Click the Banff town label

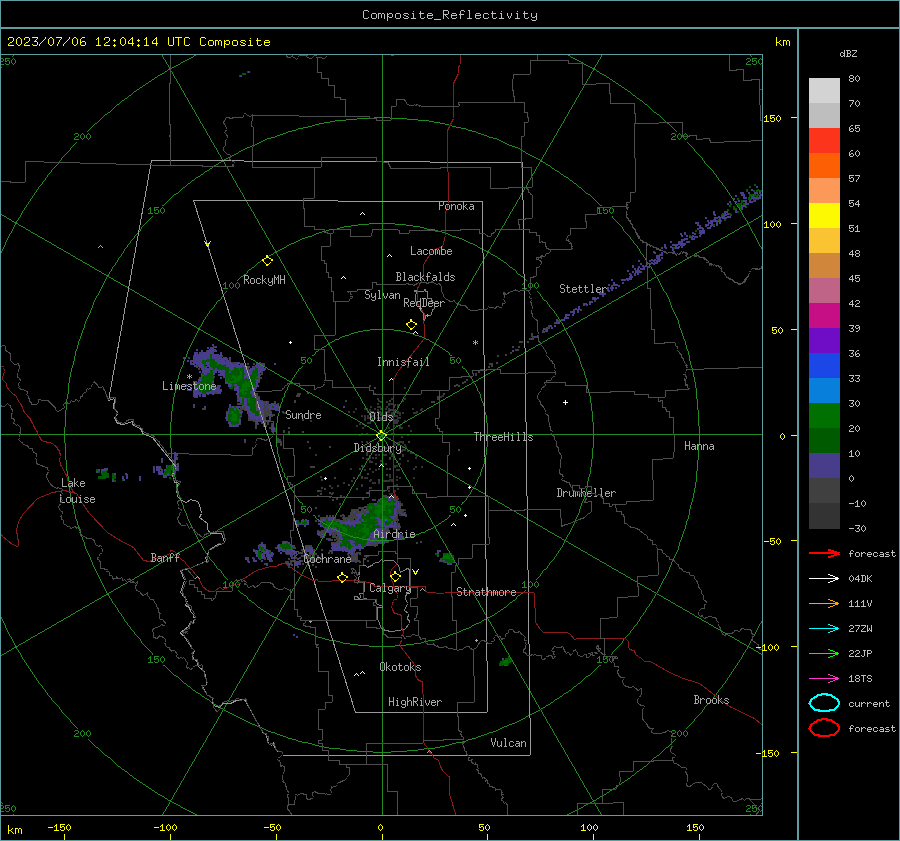click(x=165, y=557)
